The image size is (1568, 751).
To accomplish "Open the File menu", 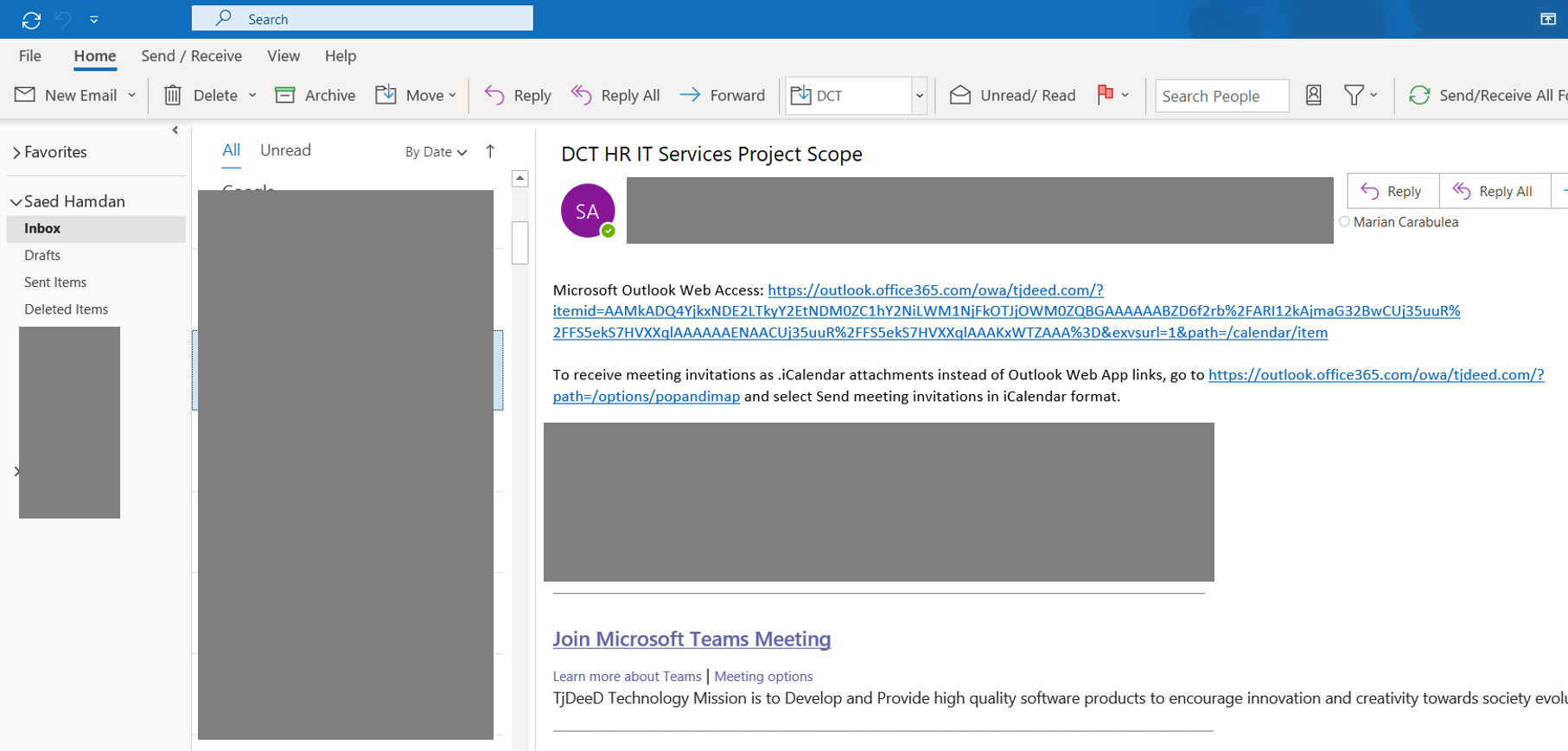I will coord(30,56).
